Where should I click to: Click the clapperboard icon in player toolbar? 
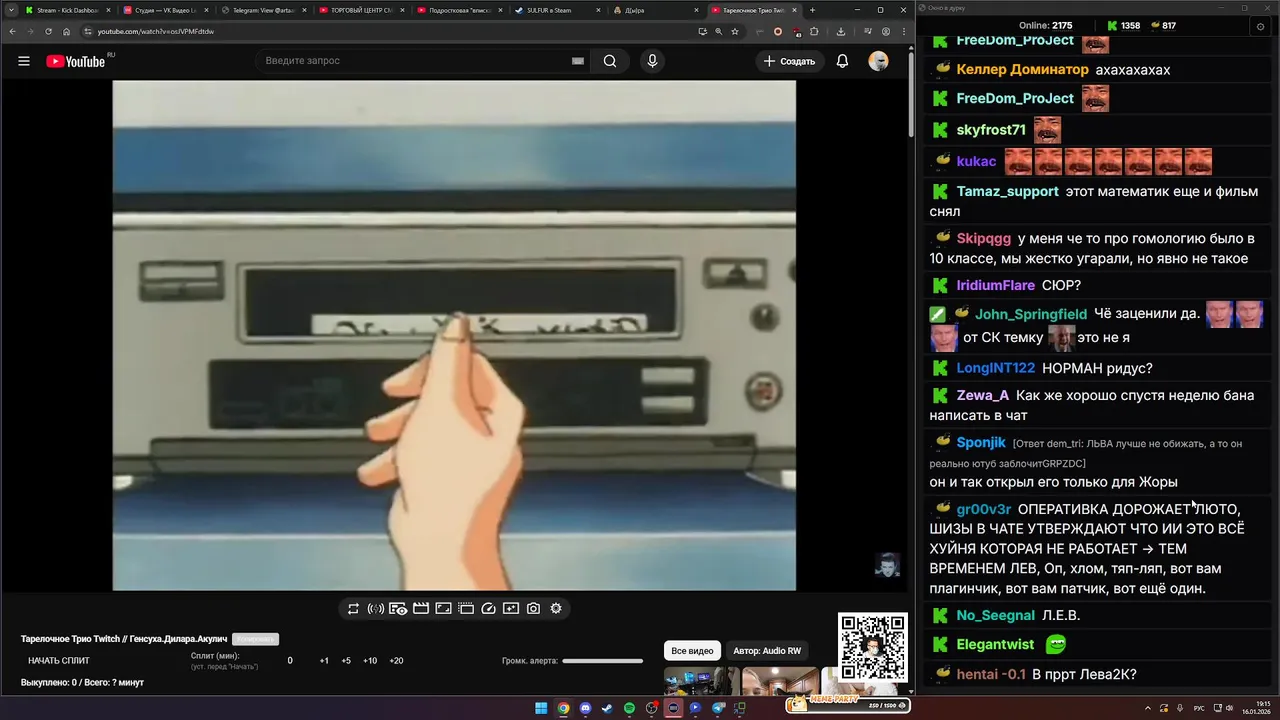click(421, 608)
